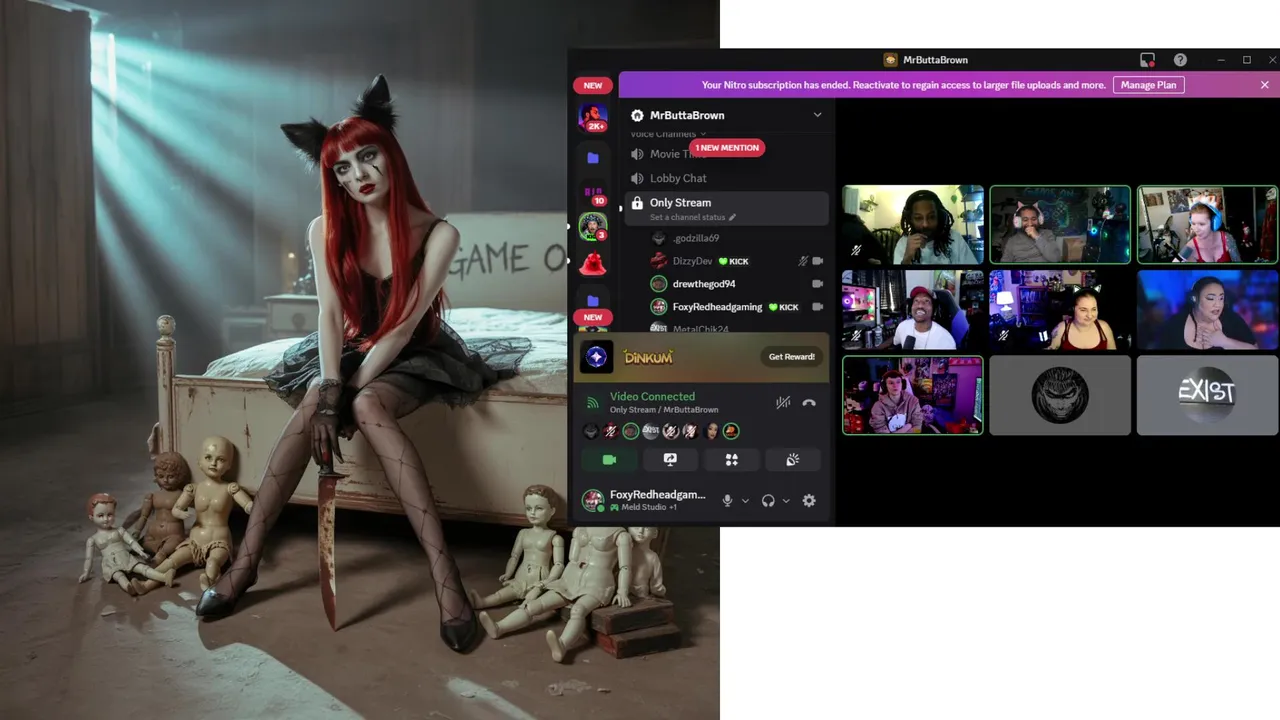Click the Video Connected status text
This screenshot has width=1280, height=720.
point(652,397)
